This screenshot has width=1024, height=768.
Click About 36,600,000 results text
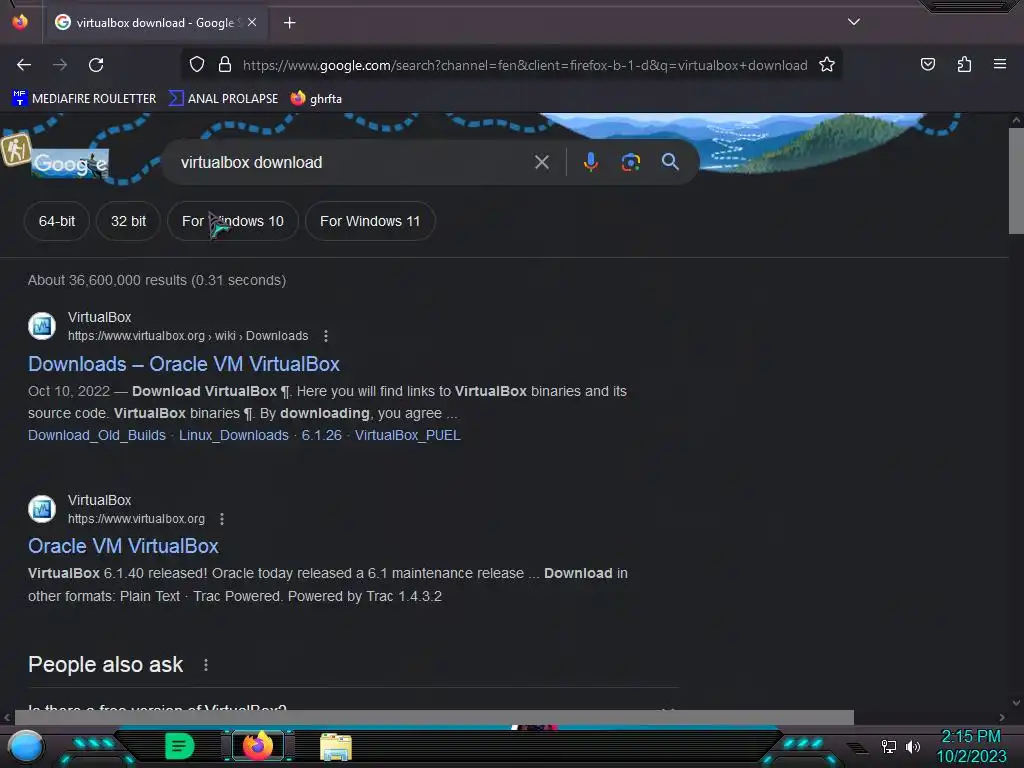pos(157,280)
